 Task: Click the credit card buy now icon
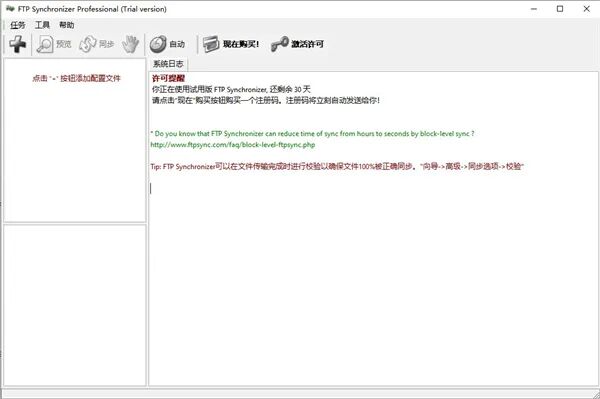click(x=210, y=44)
